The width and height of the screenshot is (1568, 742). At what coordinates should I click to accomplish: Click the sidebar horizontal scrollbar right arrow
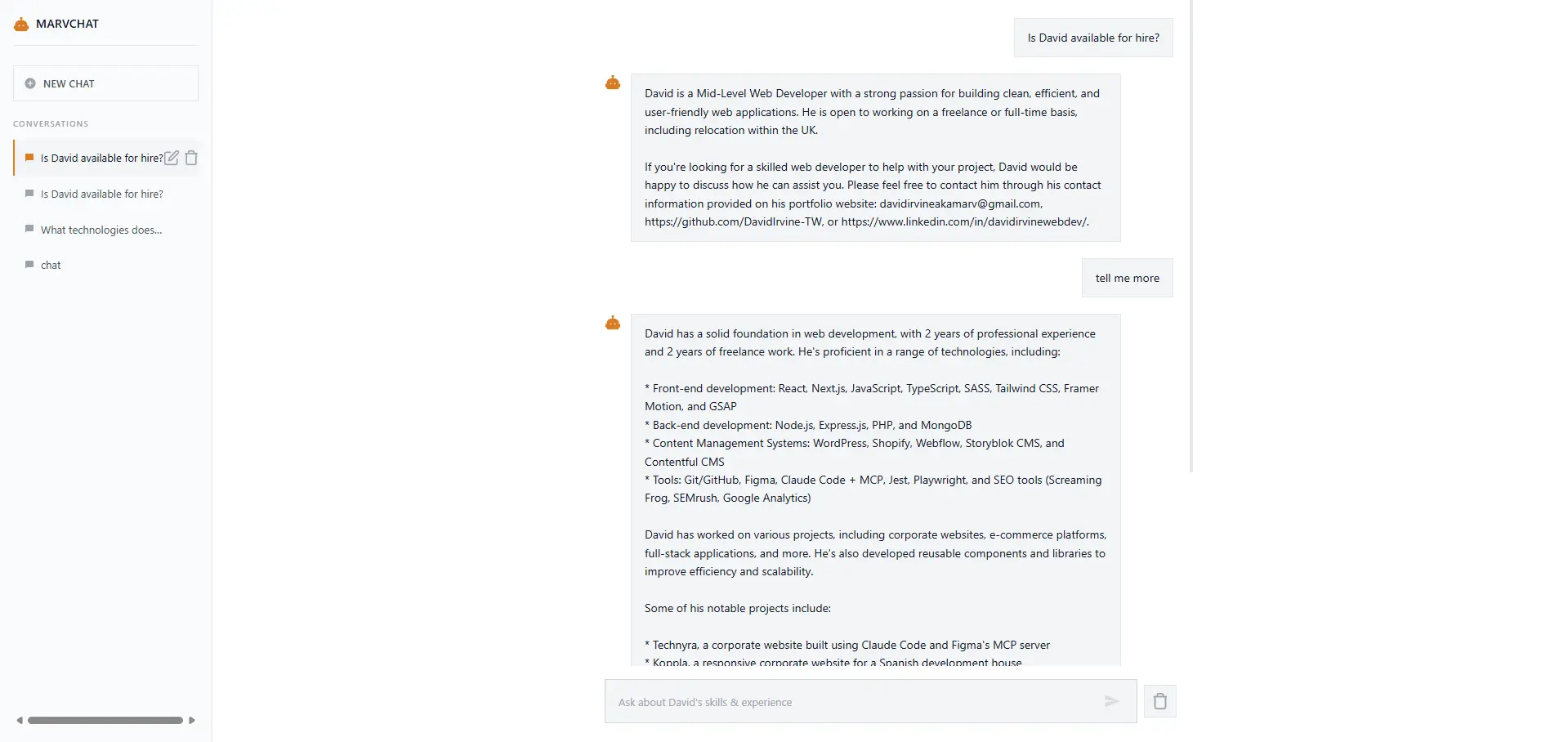192,720
